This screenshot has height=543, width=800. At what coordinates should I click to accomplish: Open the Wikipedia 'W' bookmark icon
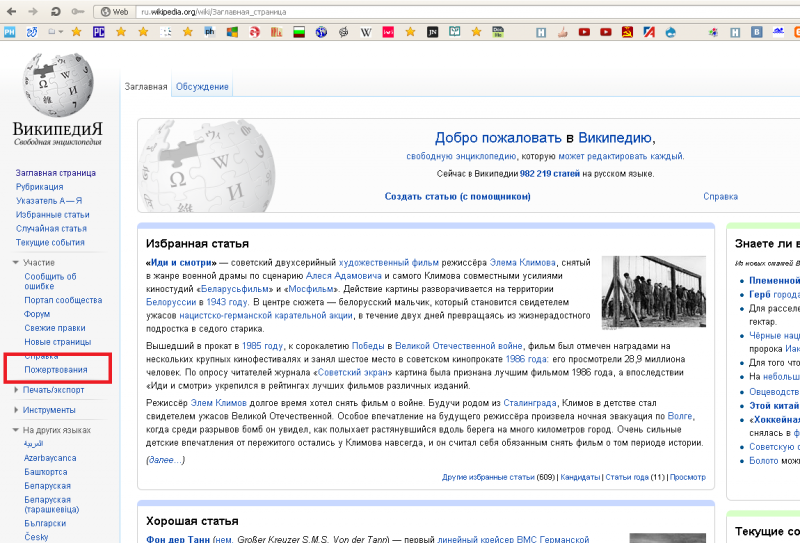365,32
